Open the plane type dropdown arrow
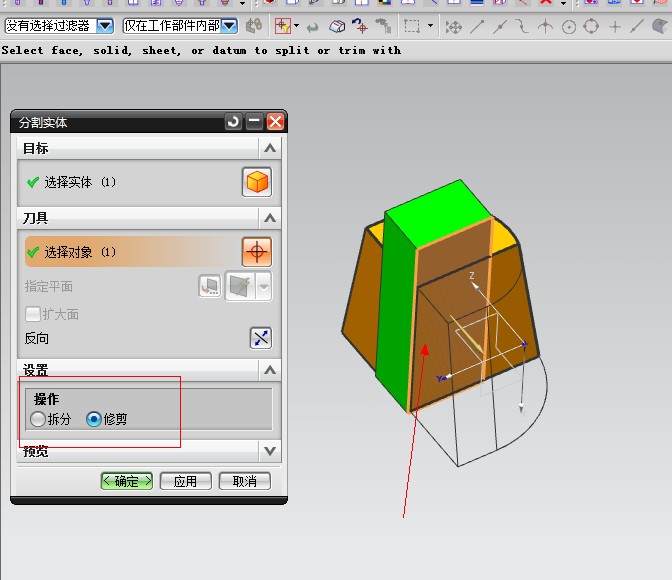Viewport: 672px width, 580px height. click(264, 286)
